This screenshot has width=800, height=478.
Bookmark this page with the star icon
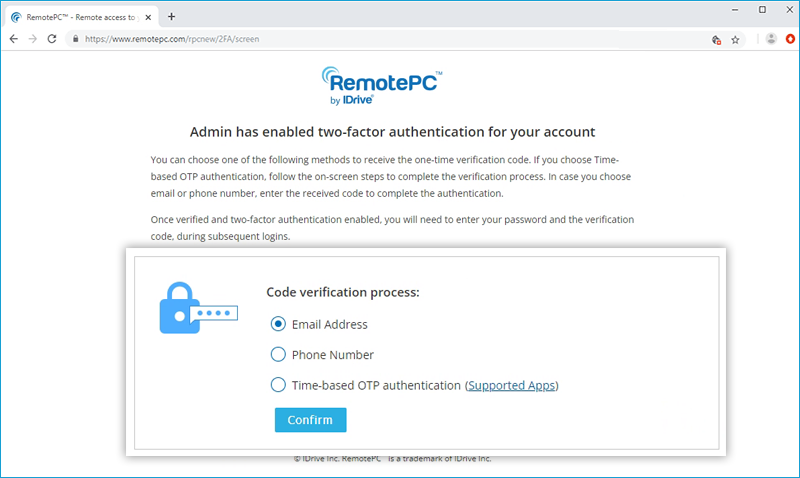[735, 39]
